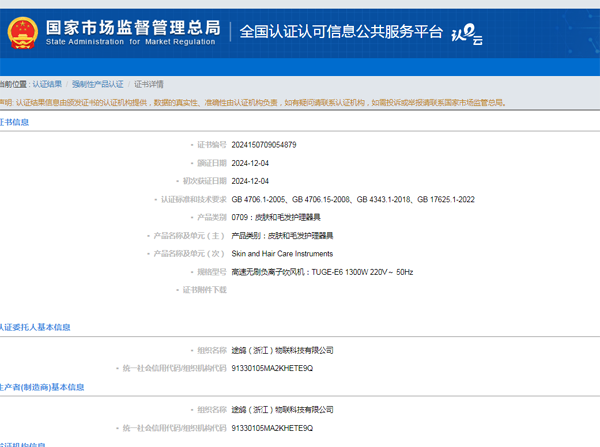Click the 全国认证认可信息公共服务平台 platform title
Screen dimensions: 600x447
340,31
